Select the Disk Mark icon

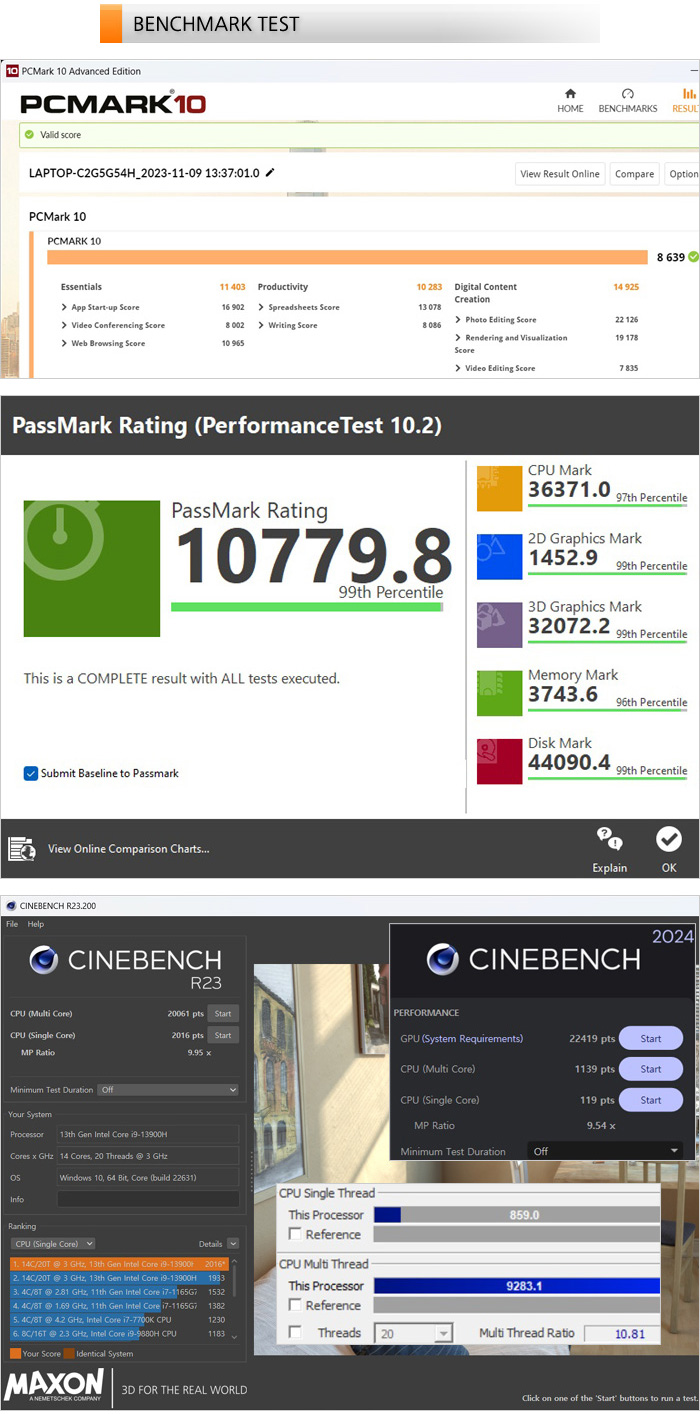[x=499, y=761]
